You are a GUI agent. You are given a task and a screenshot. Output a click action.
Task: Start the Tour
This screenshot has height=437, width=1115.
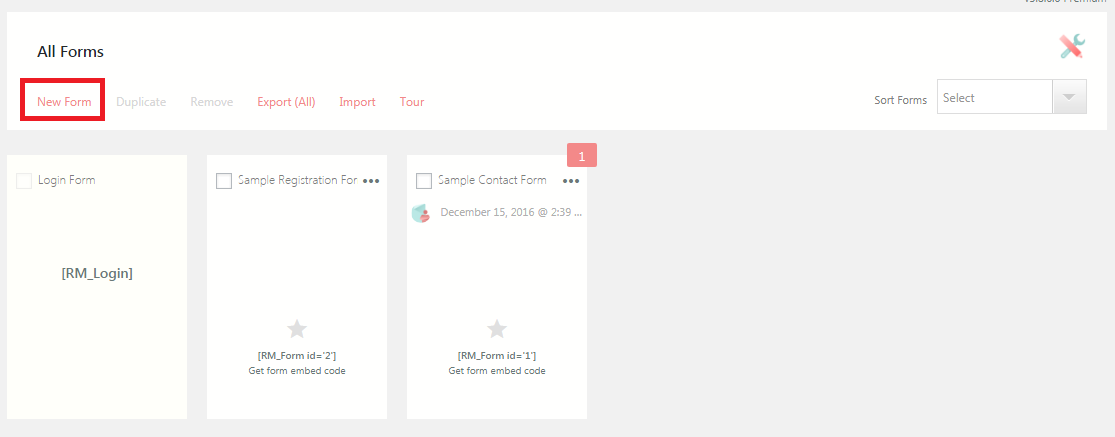pyautogui.click(x=412, y=102)
